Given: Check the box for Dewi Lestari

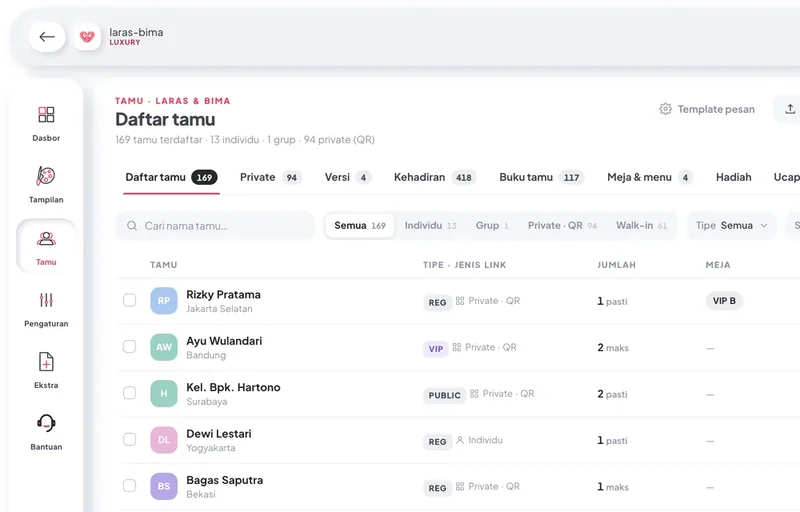Looking at the screenshot, I should click(130, 439).
